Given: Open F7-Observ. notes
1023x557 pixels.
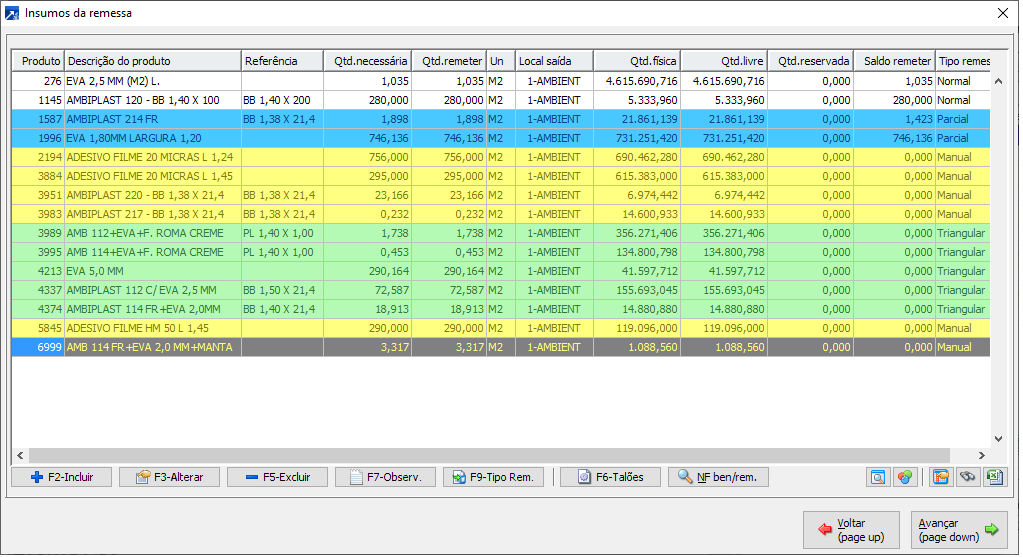Looking at the screenshot, I should 385,477.
